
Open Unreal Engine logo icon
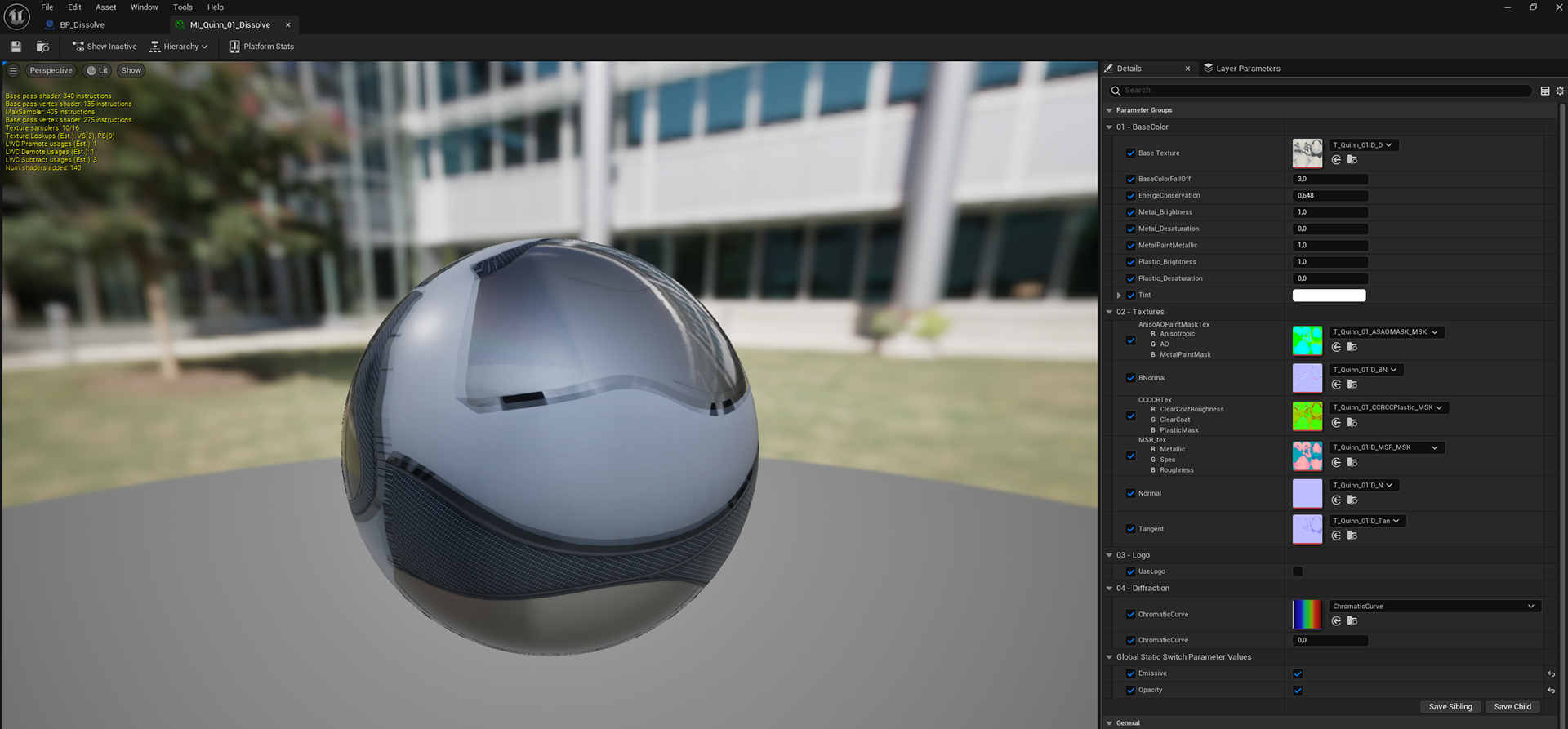click(16, 16)
